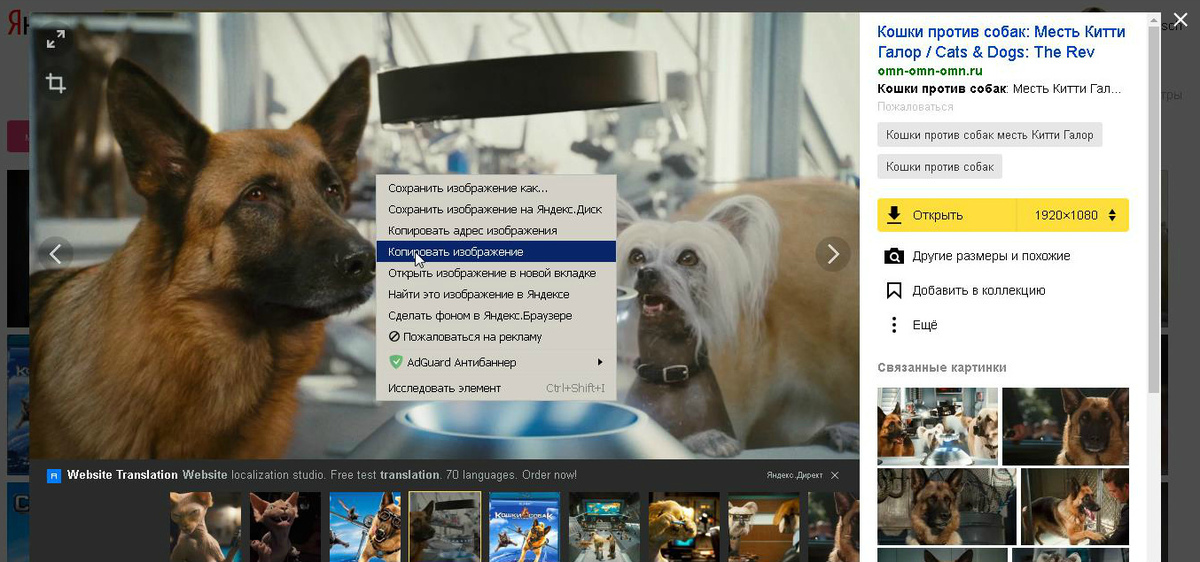Go to previous image with left arrow
The height and width of the screenshot is (562, 1200).
tap(56, 254)
